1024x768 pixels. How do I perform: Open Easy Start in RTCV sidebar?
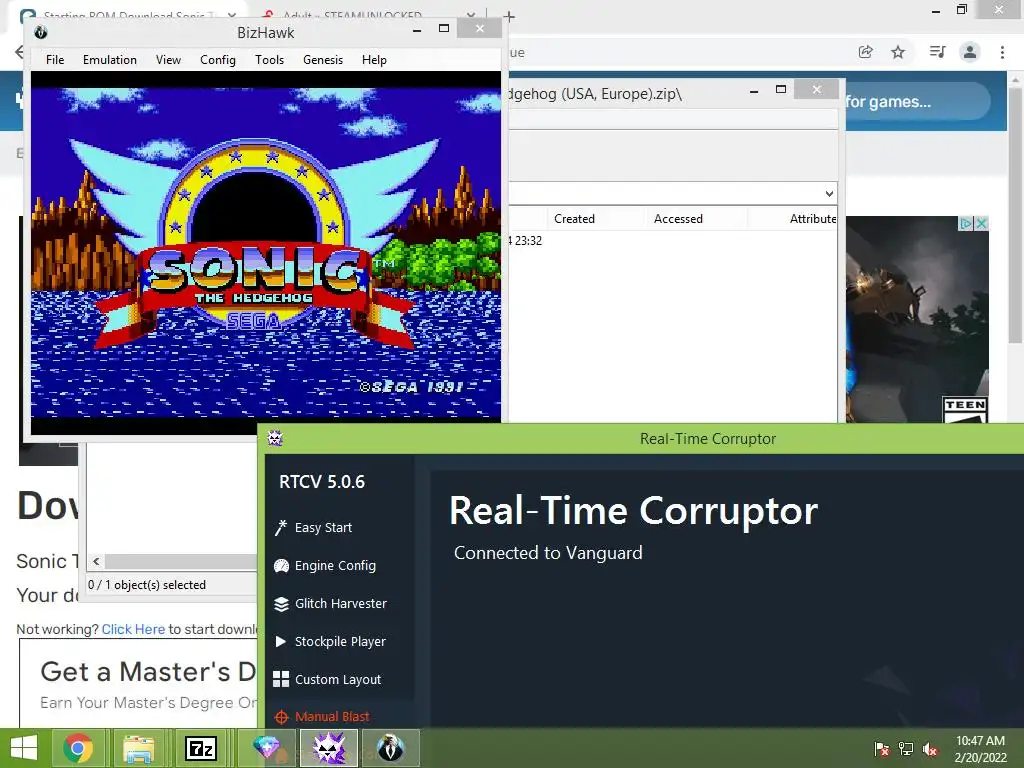323,527
